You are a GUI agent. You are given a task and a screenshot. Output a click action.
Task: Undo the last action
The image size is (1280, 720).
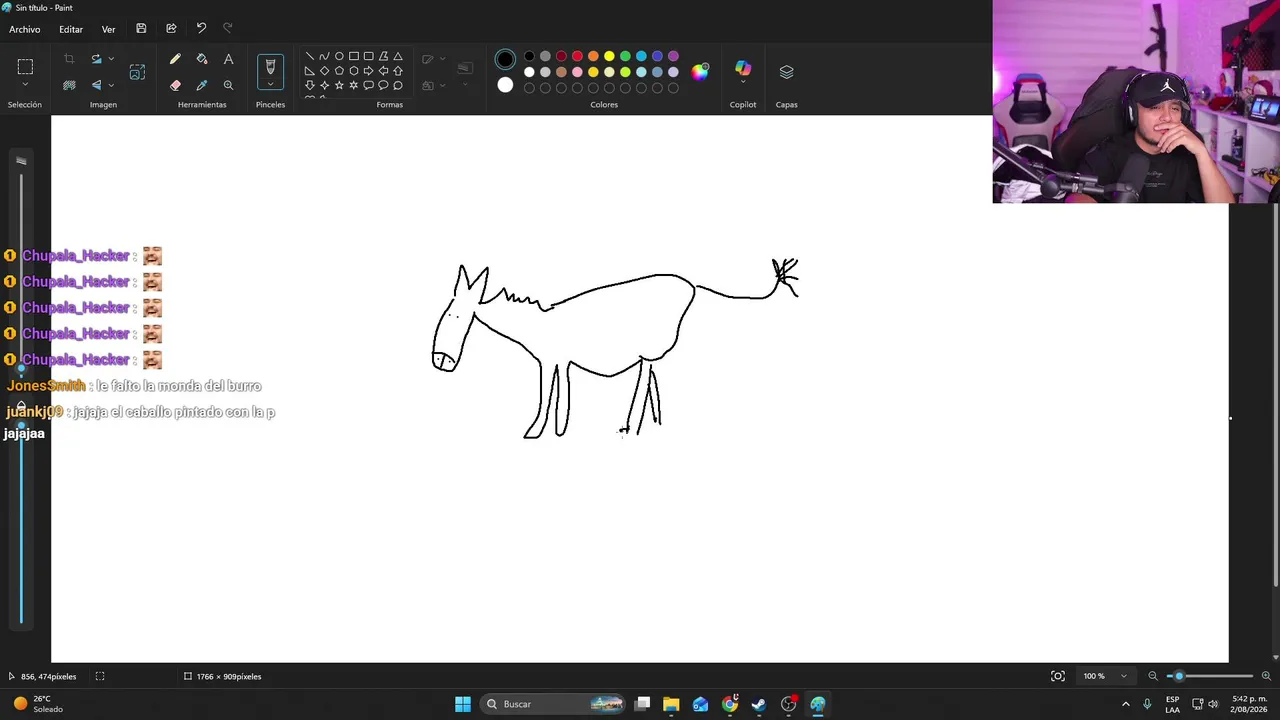(201, 29)
